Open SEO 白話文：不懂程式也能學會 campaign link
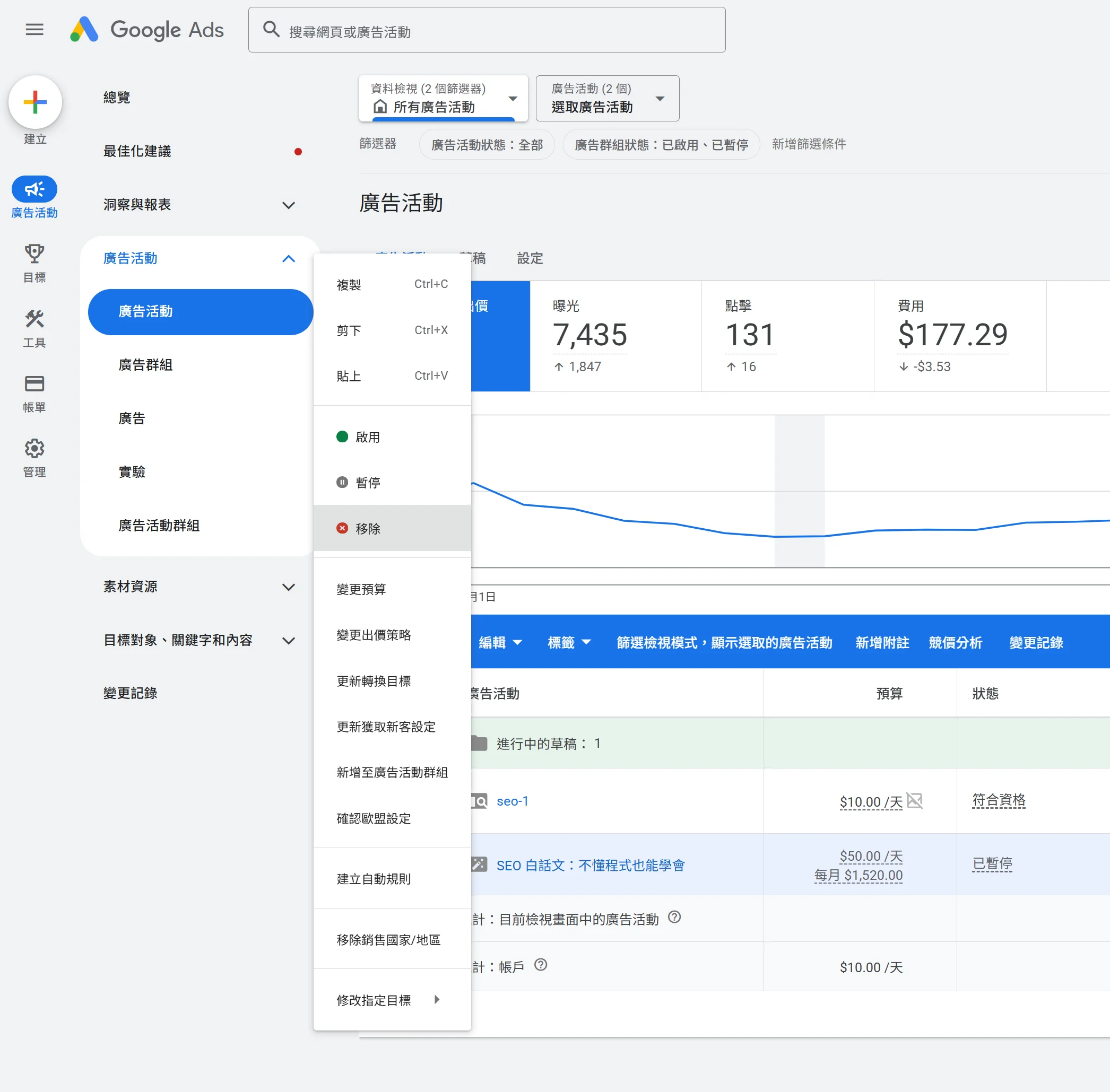The image size is (1110, 1092). (x=591, y=865)
